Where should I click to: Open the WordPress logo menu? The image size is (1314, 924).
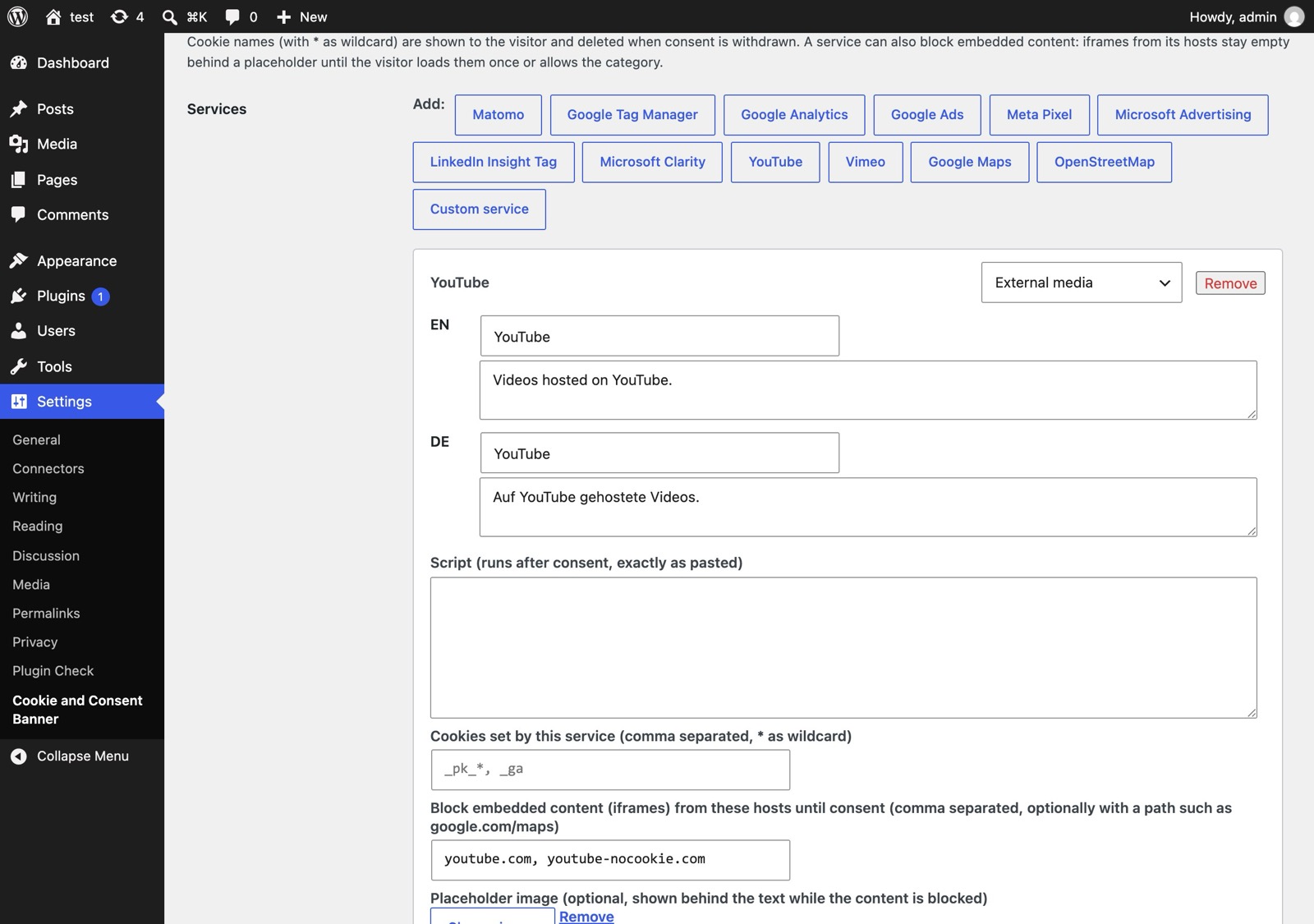pyautogui.click(x=18, y=16)
